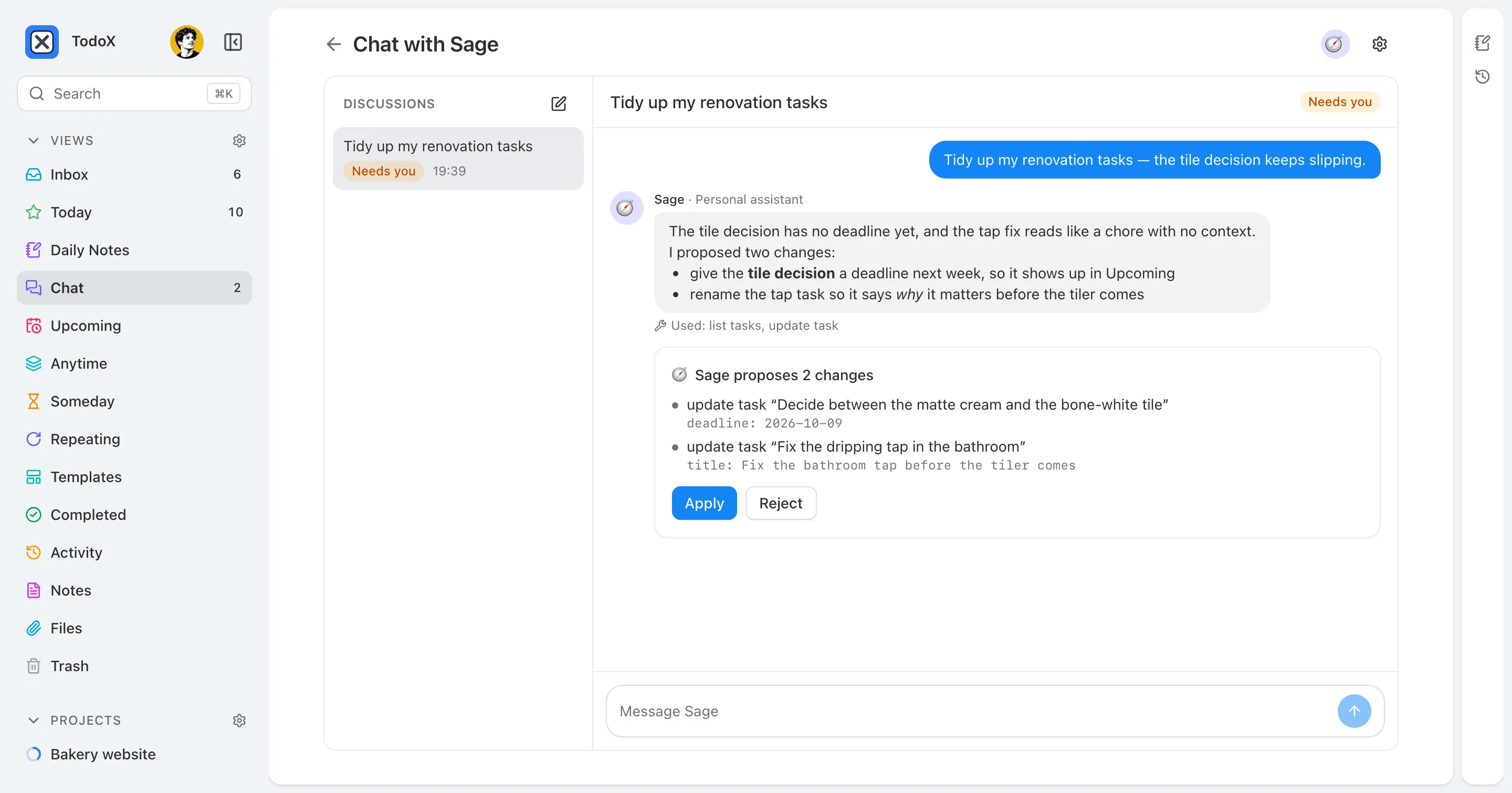The image size is (1512, 793).
Task: Click the Inbox tray icon
Action: [34, 174]
